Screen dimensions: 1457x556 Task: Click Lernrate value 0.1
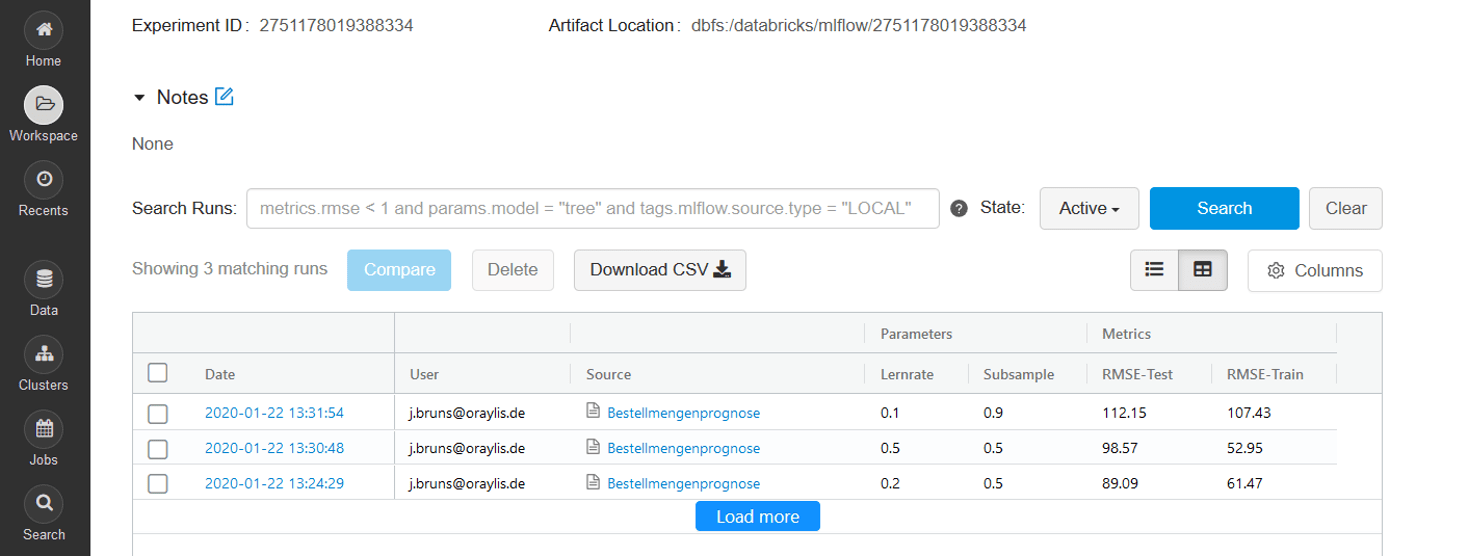[x=890, y=412]
